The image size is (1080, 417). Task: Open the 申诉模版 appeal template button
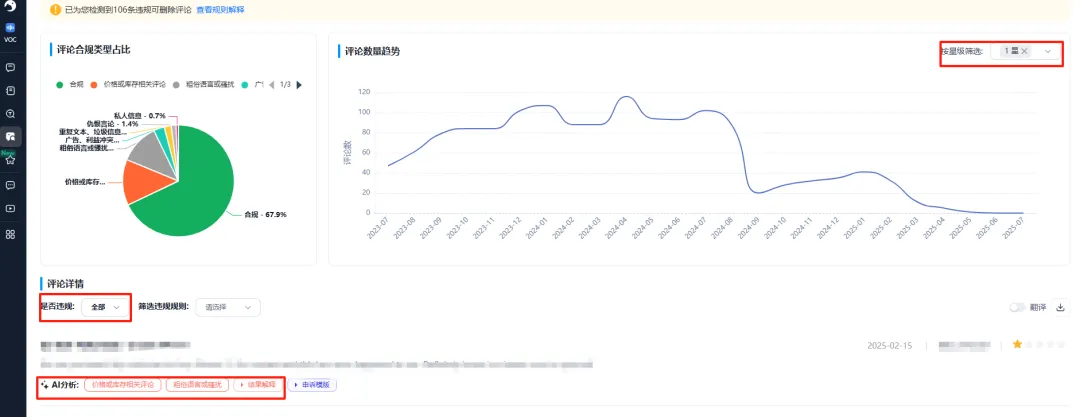coord(313,384)
